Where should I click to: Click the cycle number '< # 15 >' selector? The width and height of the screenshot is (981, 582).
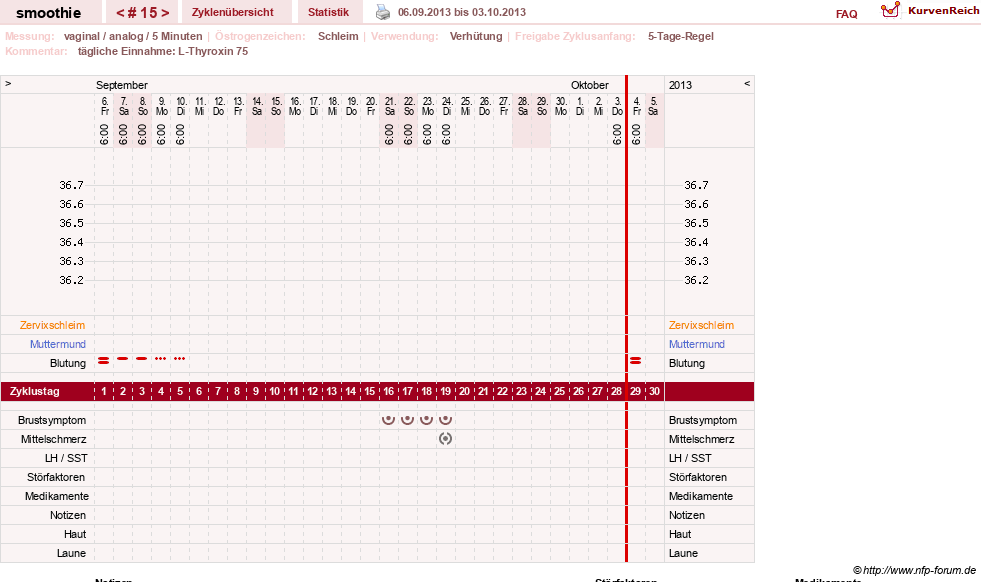(x=143, y=13)
